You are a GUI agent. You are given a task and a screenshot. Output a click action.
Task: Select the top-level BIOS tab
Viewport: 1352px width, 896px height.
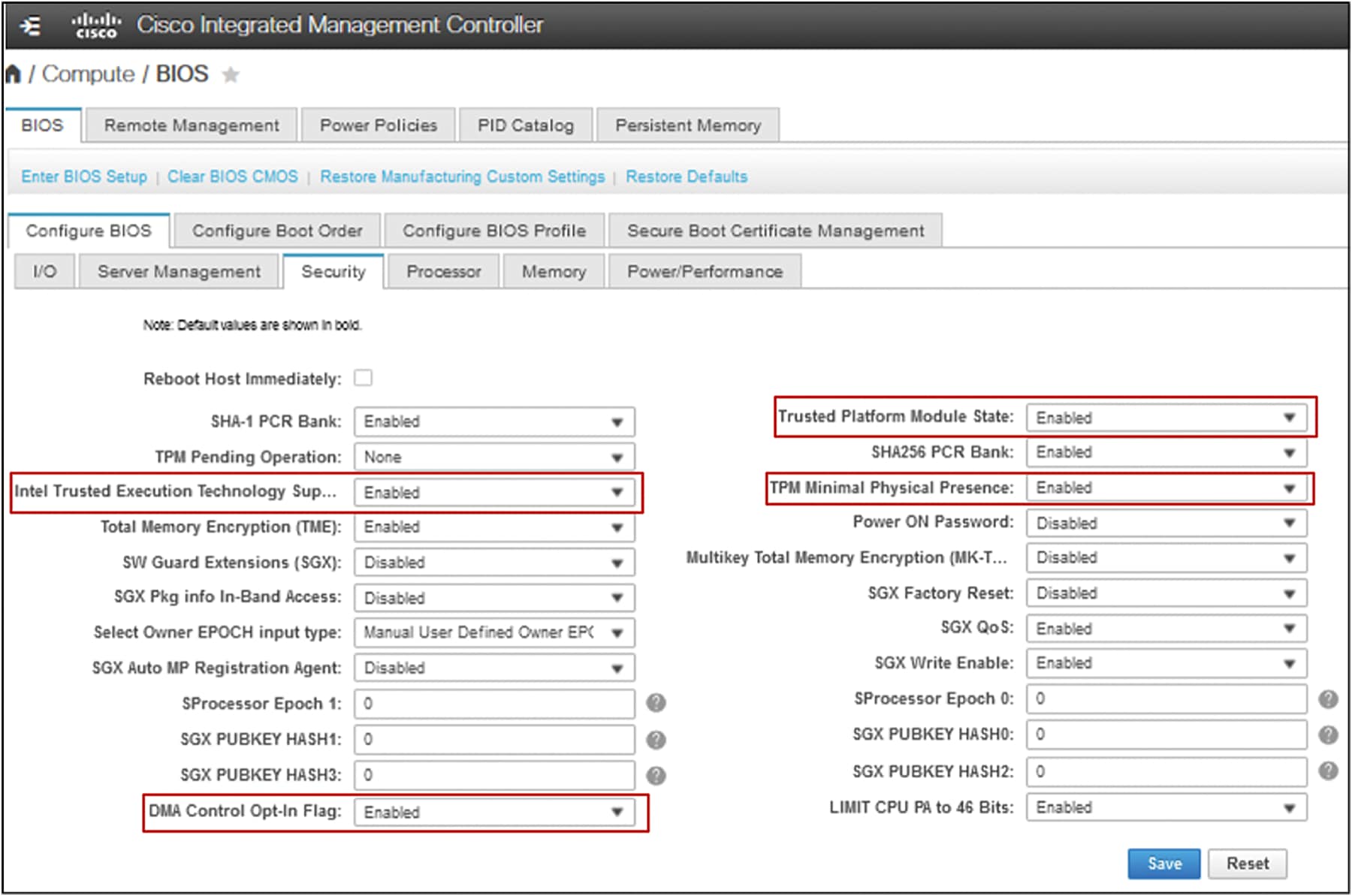pos(43,125)
